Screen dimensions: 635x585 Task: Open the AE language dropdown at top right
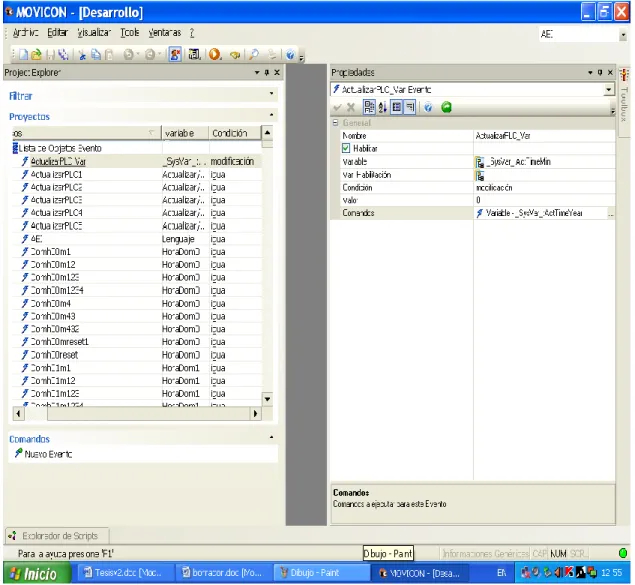[x=623, y=35]
